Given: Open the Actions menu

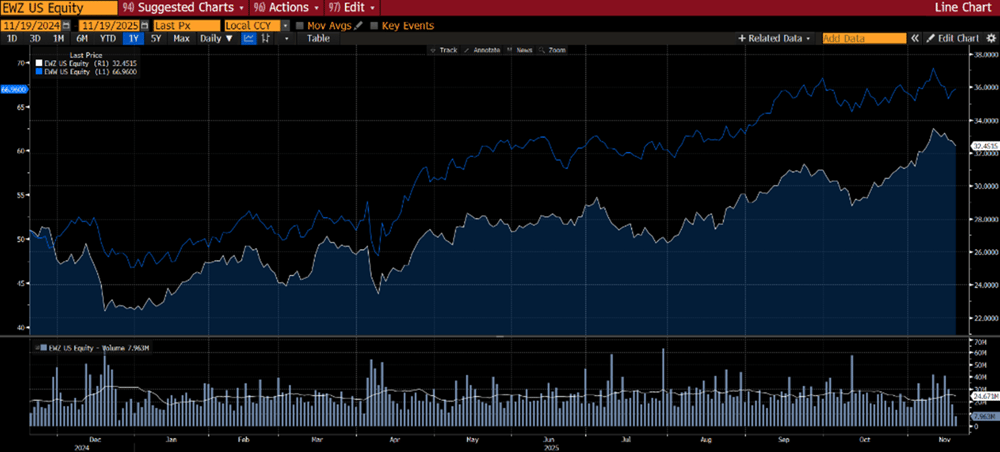Looking at the screenshot, I should click(x=290, y=7).
